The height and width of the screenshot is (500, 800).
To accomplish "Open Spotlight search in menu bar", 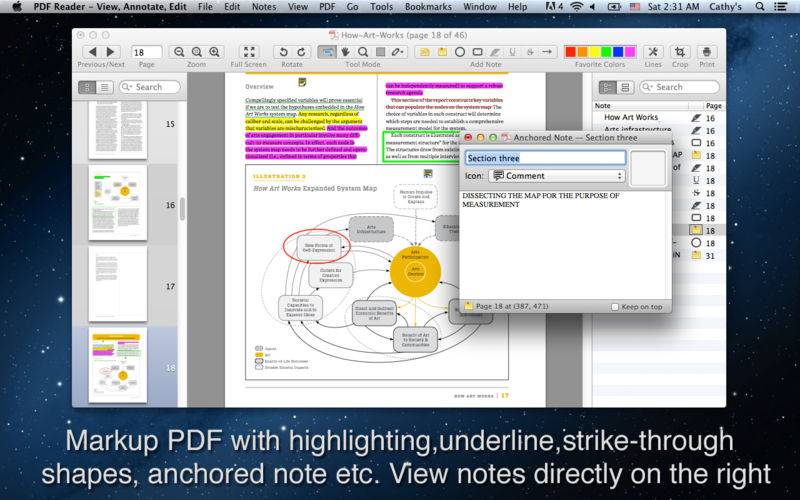I will (x=760, y=7).
